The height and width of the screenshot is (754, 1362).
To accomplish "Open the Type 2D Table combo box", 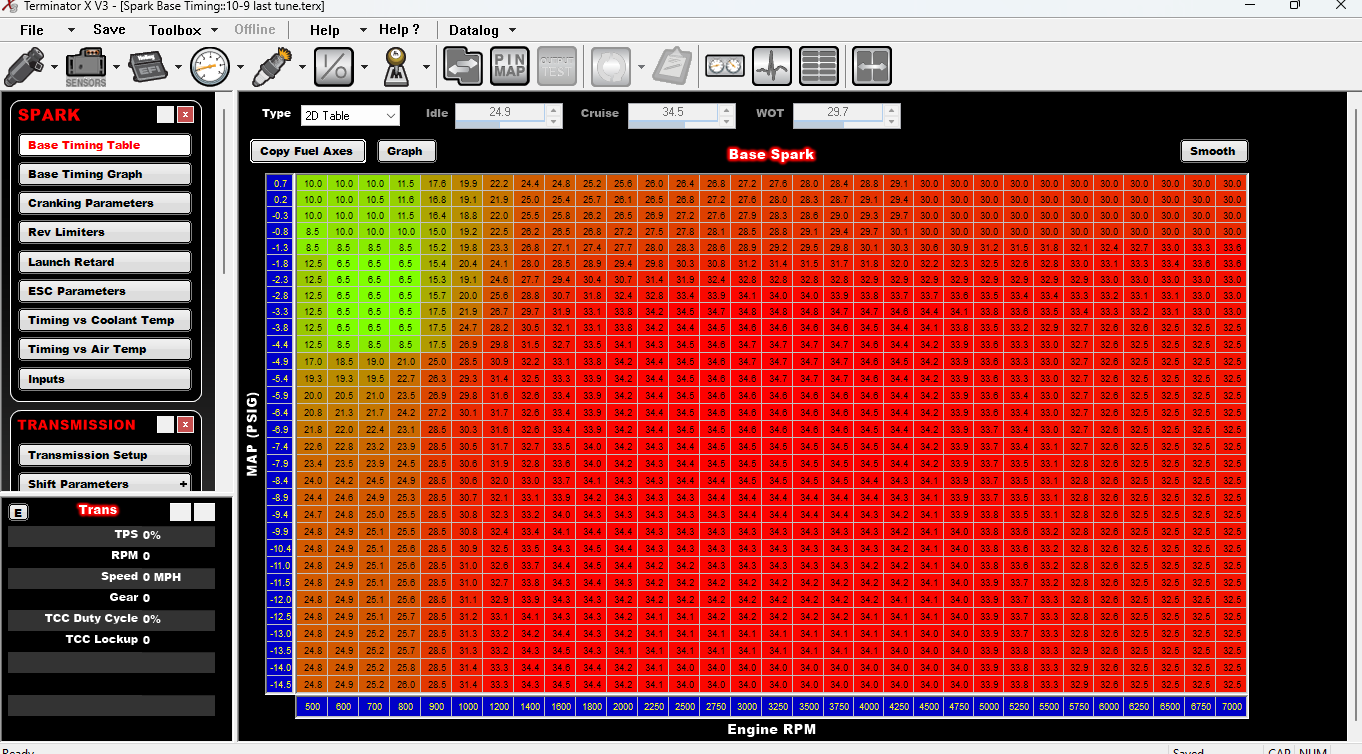I will pyautogui.click(x=350, y=115).
